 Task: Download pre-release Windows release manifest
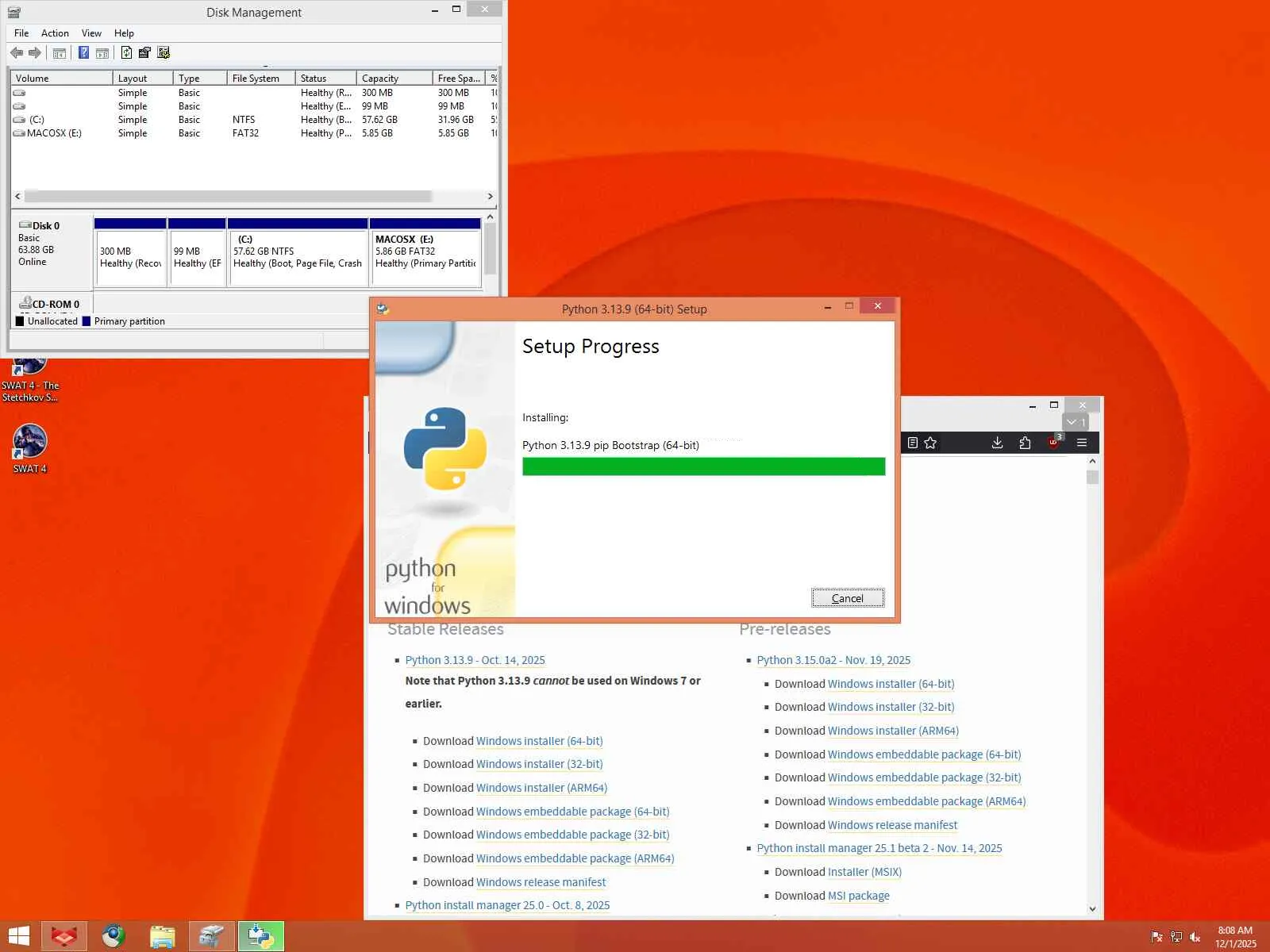pyautogui.click(x=892, y=825)
